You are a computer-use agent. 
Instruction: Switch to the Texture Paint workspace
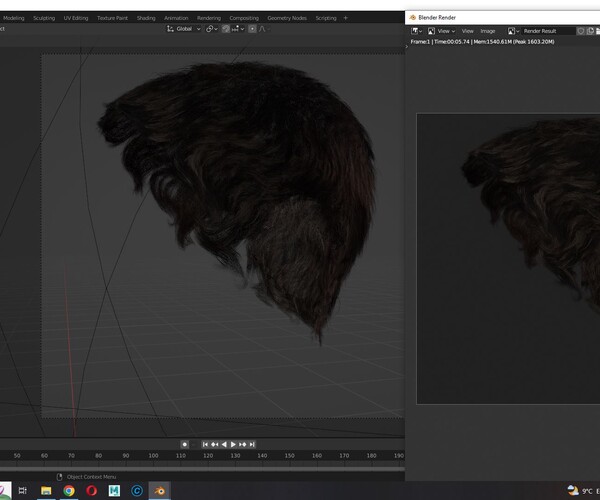click(112, 18)
